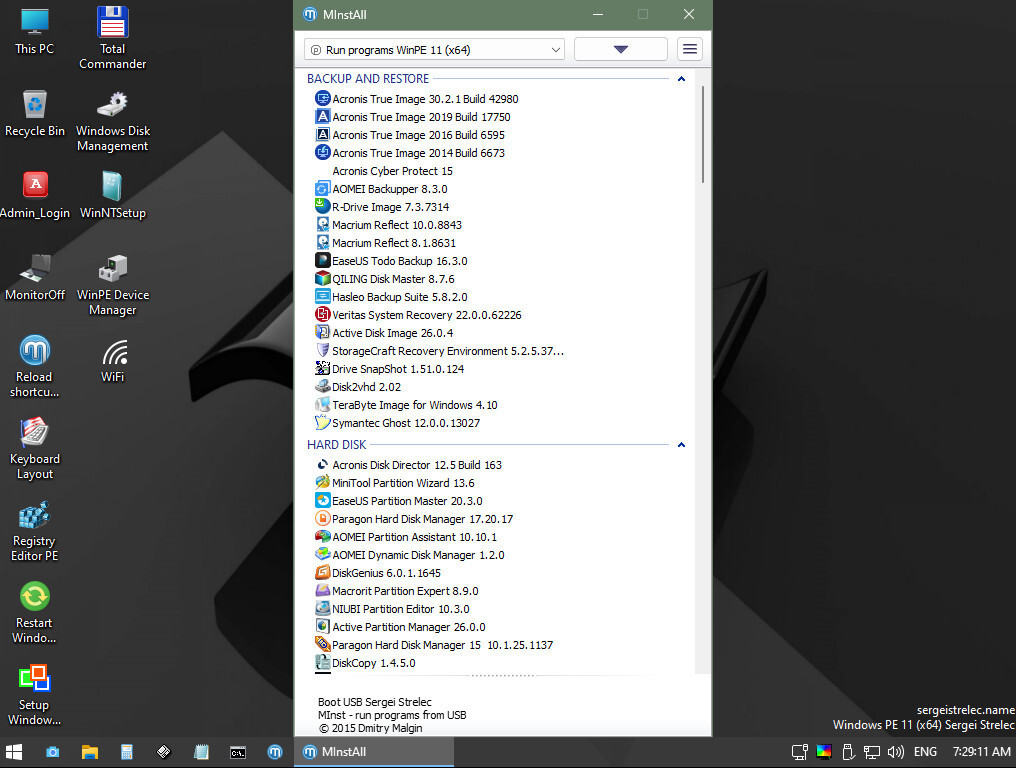Select StorageCraft Recovery Environment entry
Viewport: 1016px width, 768px height.
click(x=448, y=351)
